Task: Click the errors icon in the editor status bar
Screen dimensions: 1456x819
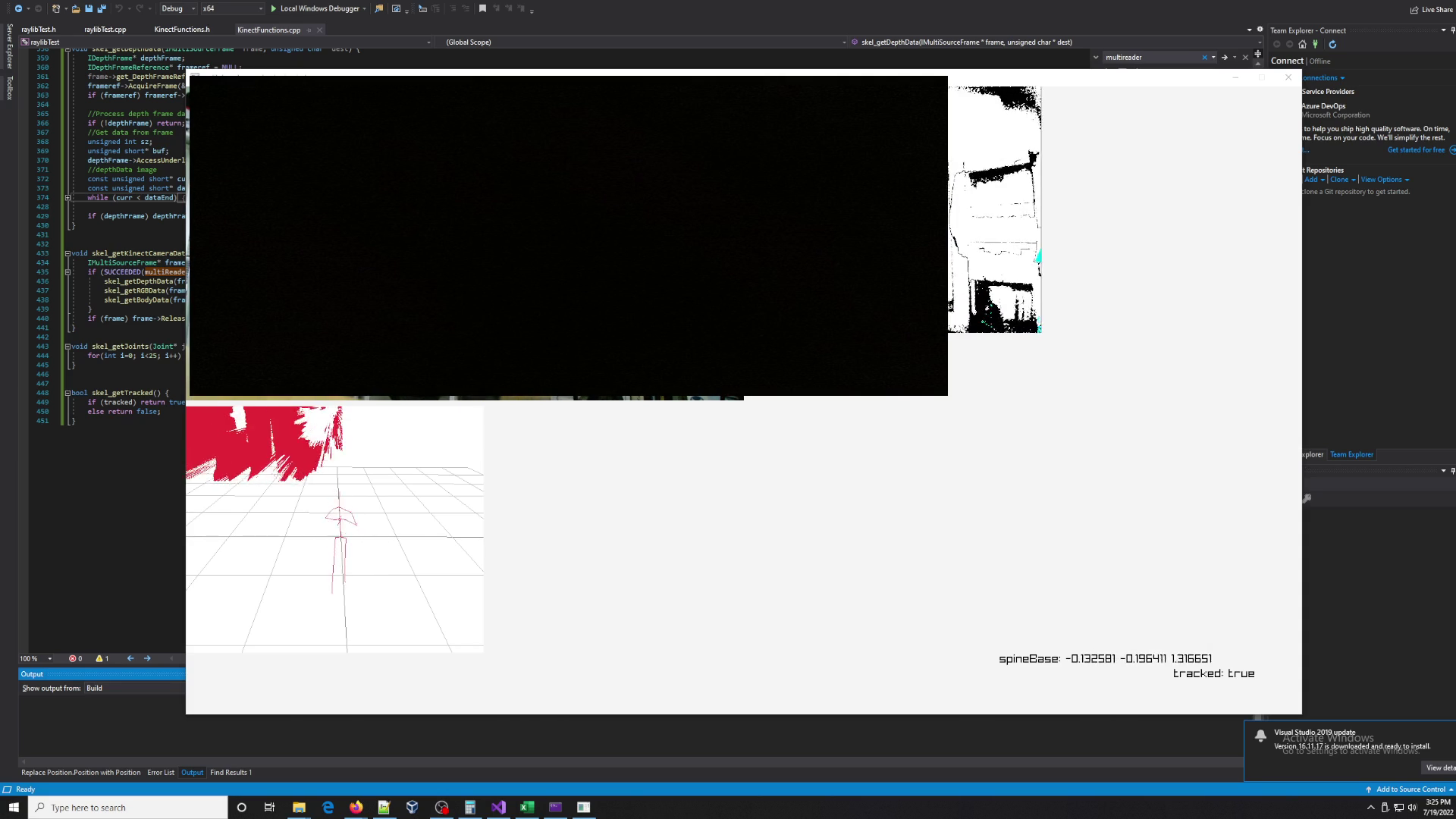Action: point(74,658)
